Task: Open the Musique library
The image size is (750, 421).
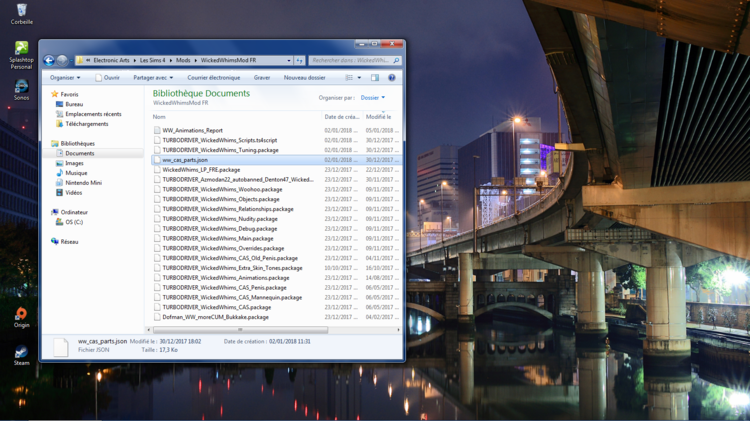Action: (x=76, y=173)
